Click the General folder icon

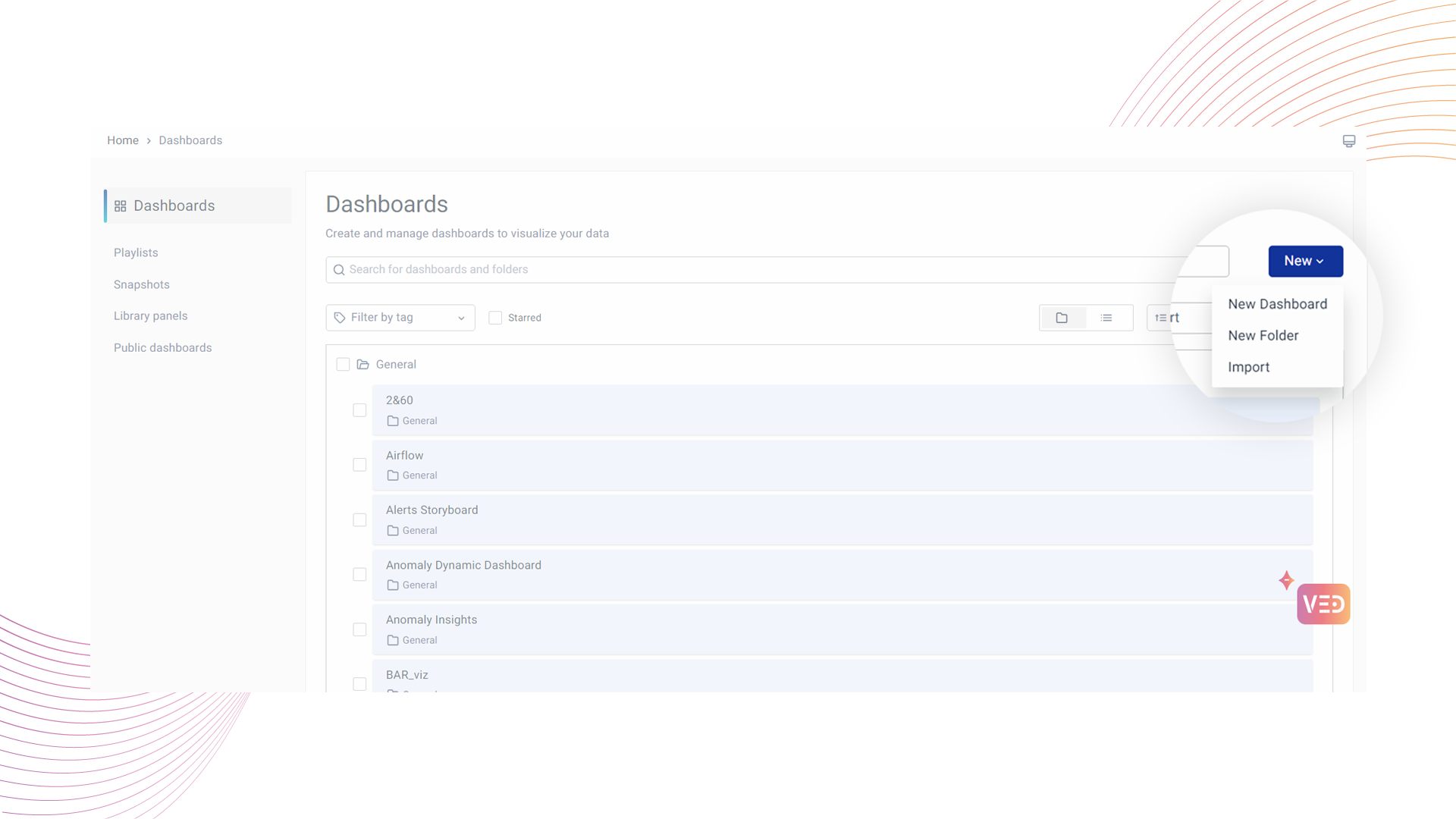click(x=363, y=365)
